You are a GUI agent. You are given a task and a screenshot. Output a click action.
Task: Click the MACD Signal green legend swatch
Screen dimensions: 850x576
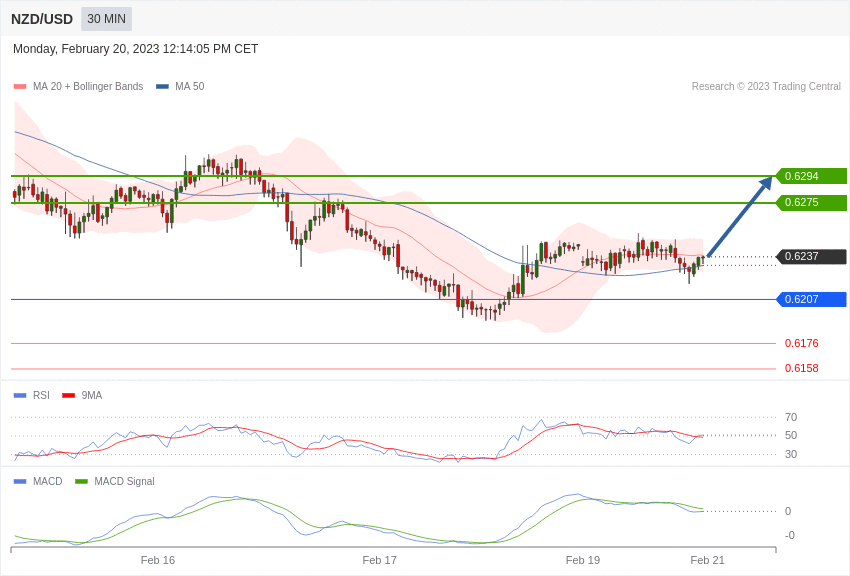[x=81, y=481]
